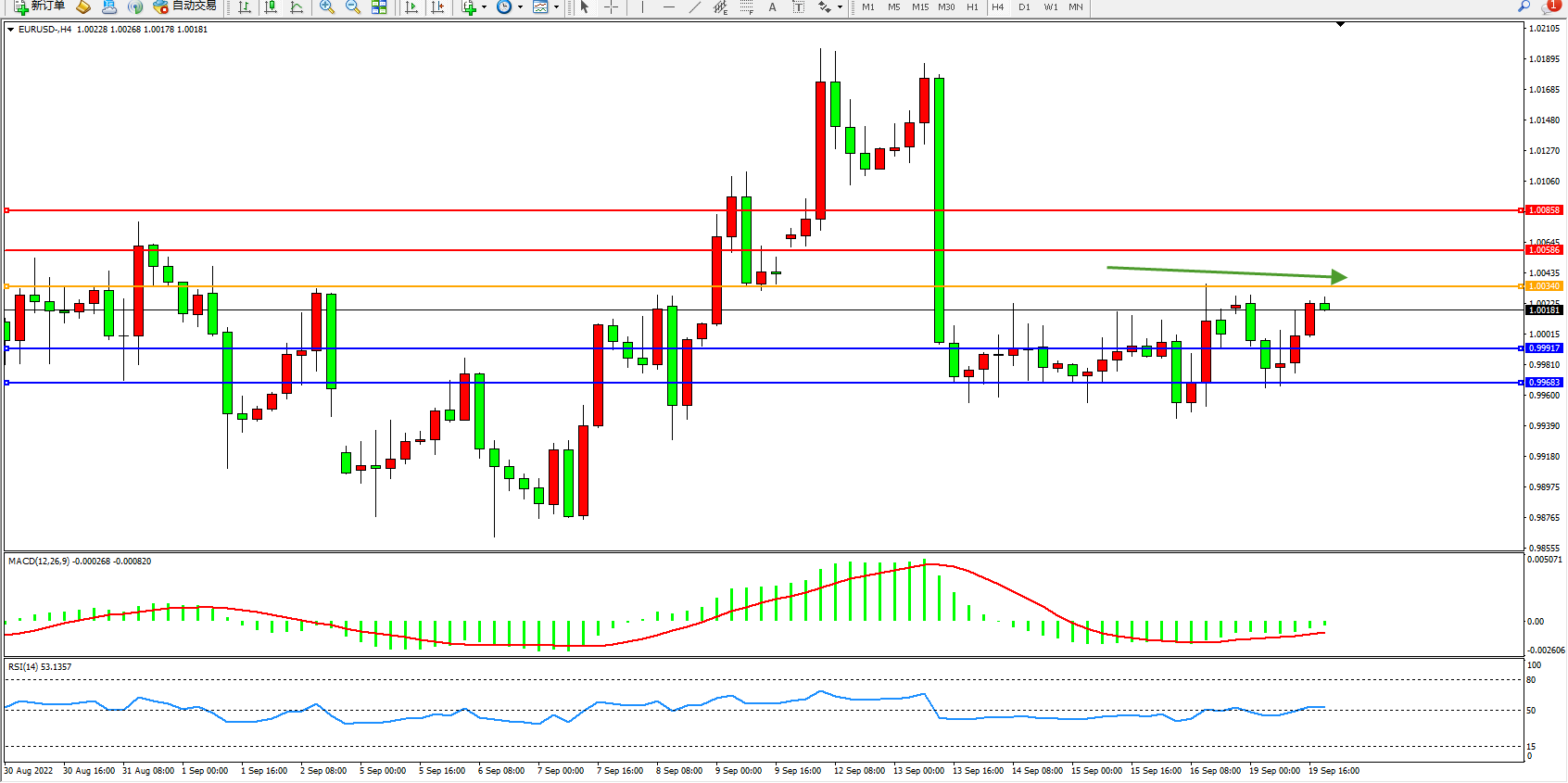The image size is (1568, 783).
Task: Toggle AutoTrading (自动交易) on or off
Action: pyautogui.click(x=184, y=6)
